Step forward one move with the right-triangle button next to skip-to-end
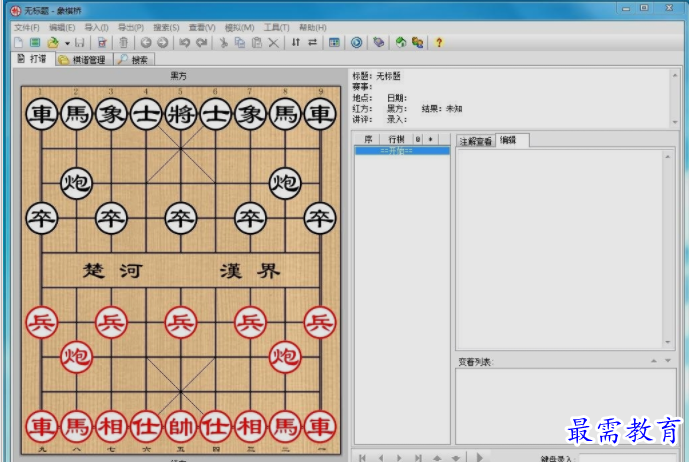The height and width of the screenshot is (462, 689). 399,458
